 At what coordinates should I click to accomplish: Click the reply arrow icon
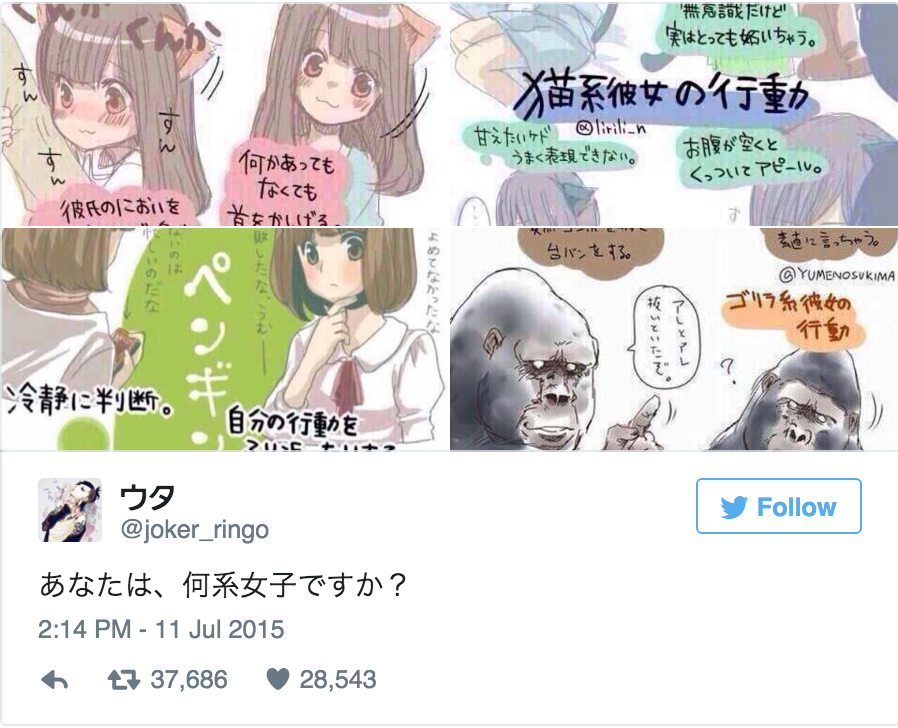55,680
